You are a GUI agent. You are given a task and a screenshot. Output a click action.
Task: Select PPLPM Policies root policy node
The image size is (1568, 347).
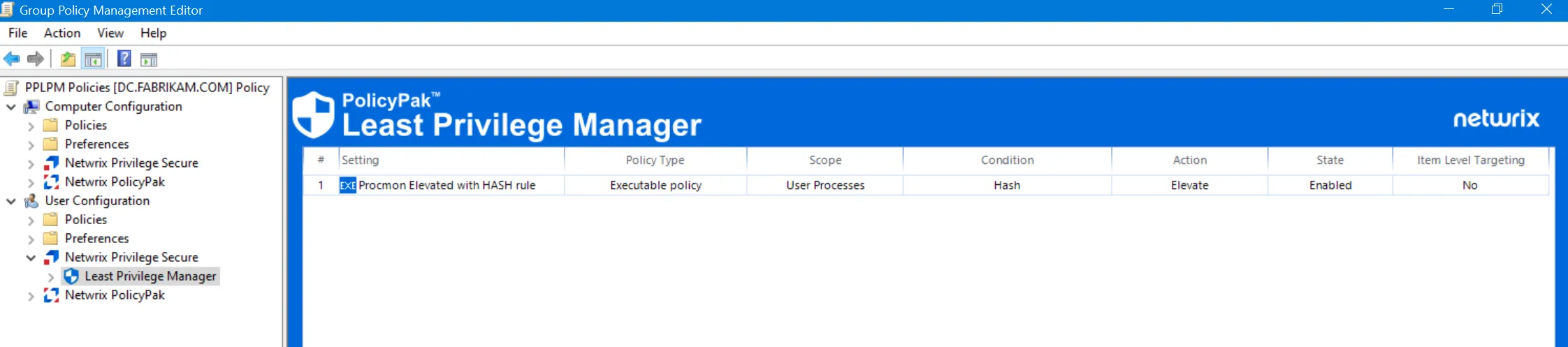coord(147,87)
